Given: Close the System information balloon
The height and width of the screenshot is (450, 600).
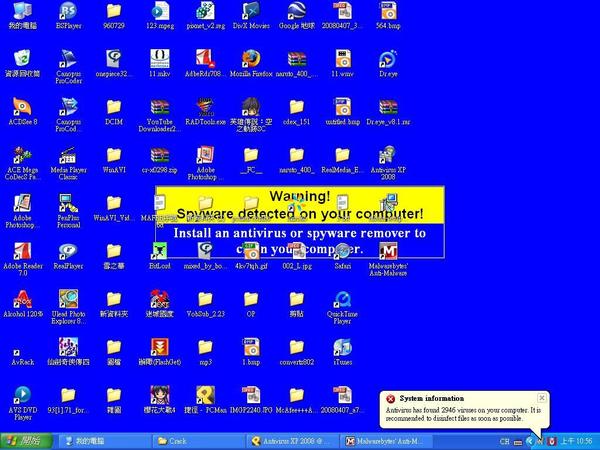Looking at the screenshot, I should coord(542,398).
